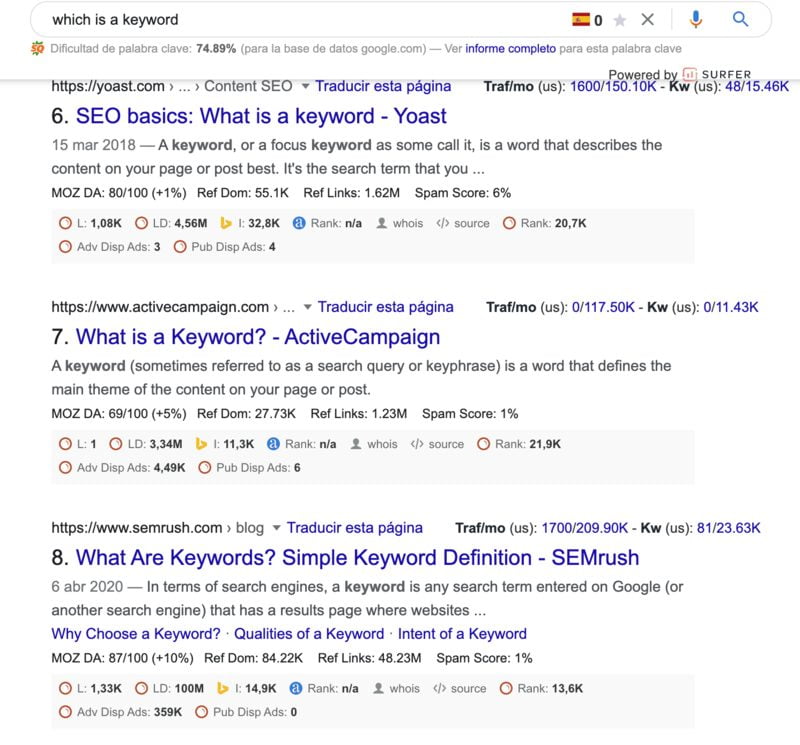800x745 pixels.
Task: View source for the Yoast result
Action: coord(463,223)
